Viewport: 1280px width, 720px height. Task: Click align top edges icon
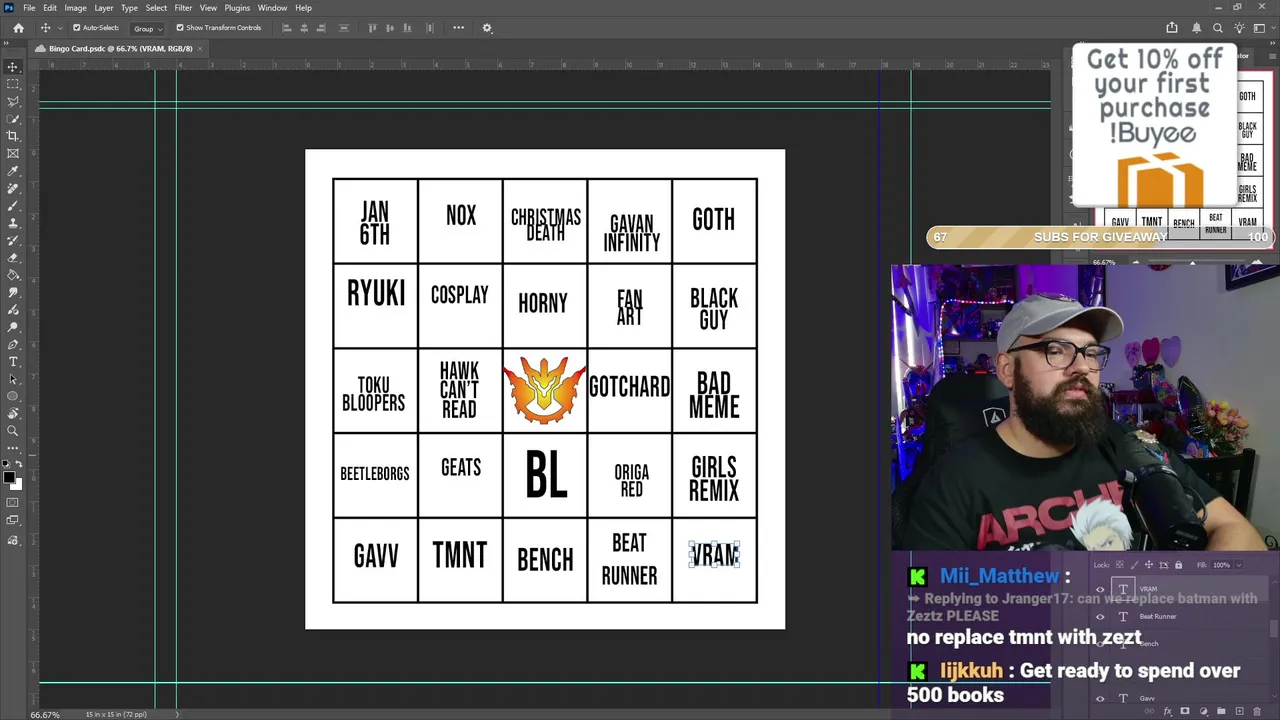pos(373,28)
